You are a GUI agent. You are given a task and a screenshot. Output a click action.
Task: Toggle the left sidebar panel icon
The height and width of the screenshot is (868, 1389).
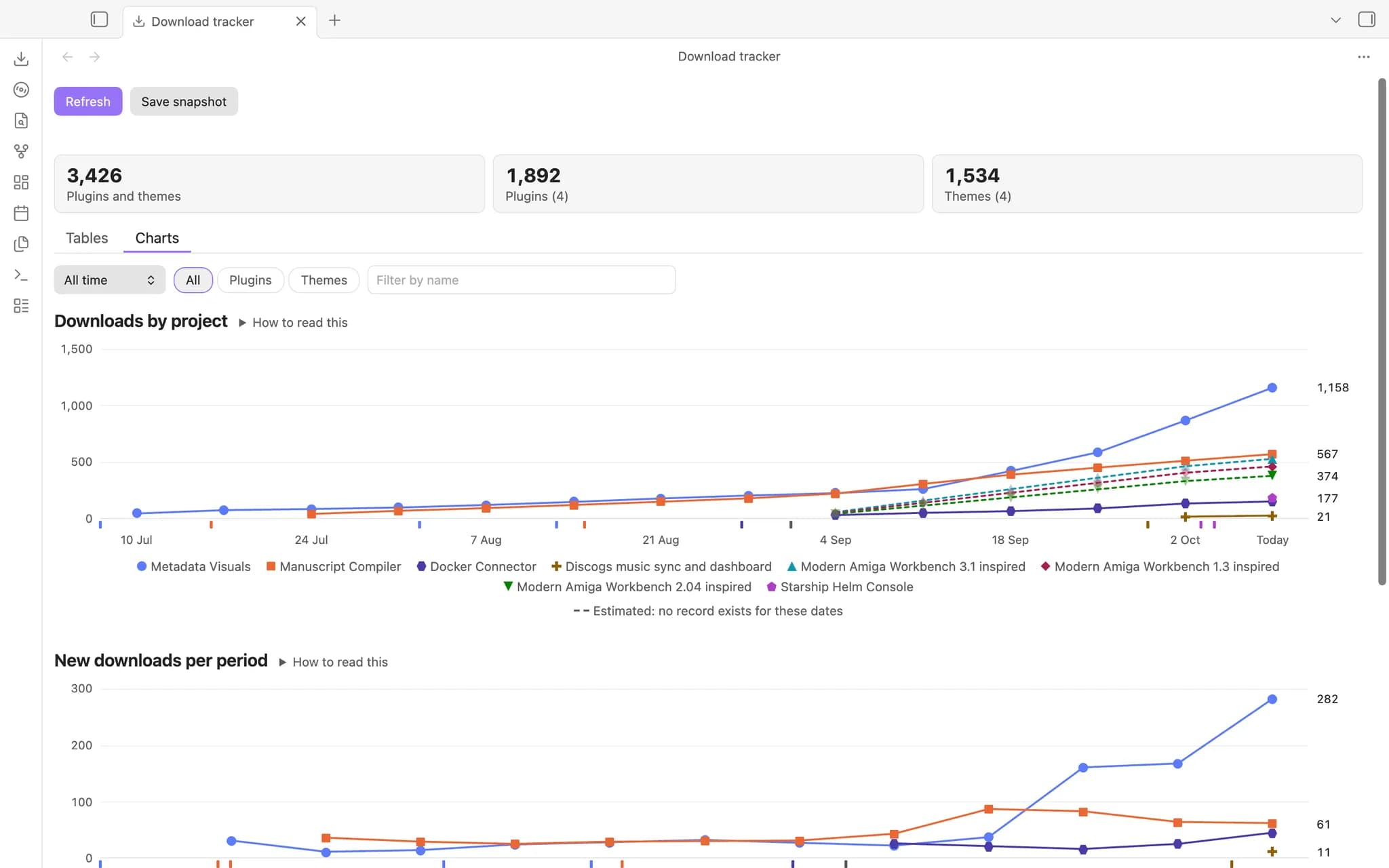point(99,20)
